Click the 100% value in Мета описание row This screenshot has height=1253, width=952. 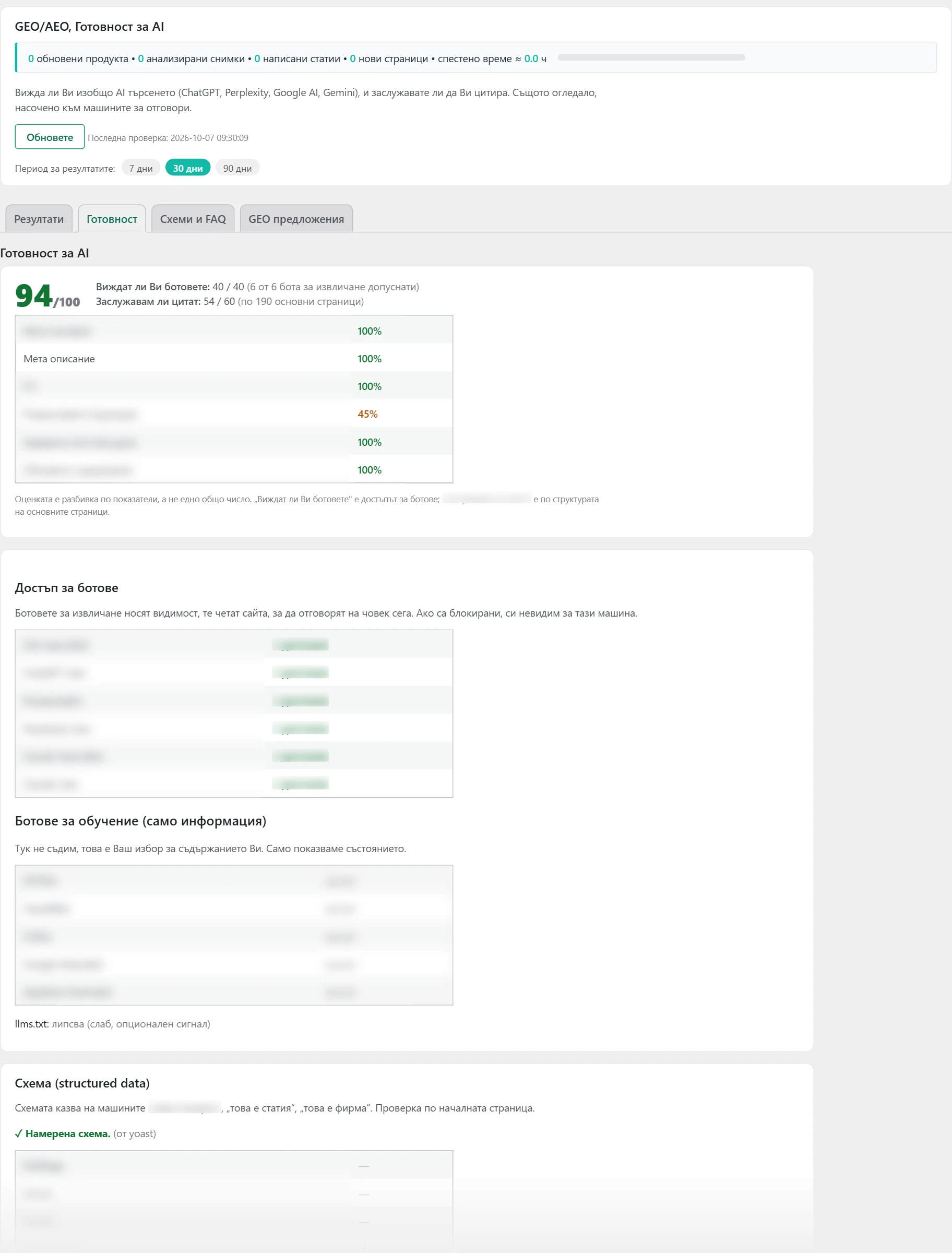[369, 359]
